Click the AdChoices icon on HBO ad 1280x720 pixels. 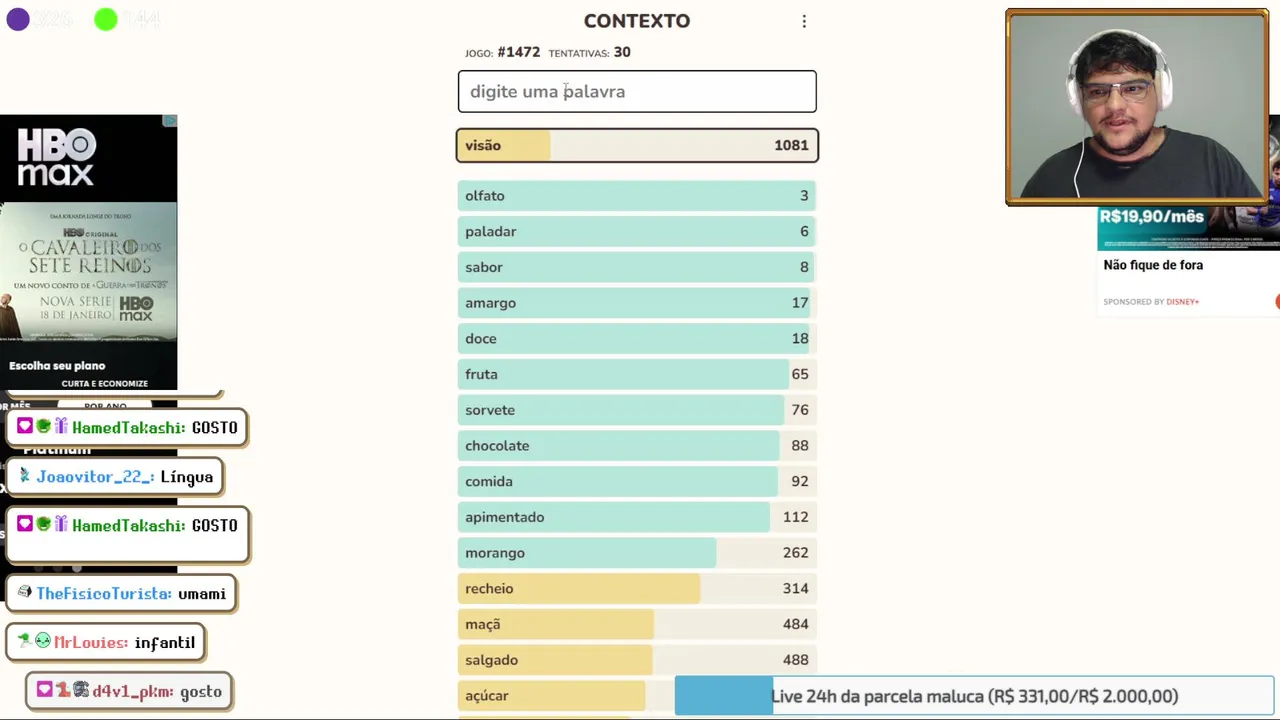coord(170,121)
